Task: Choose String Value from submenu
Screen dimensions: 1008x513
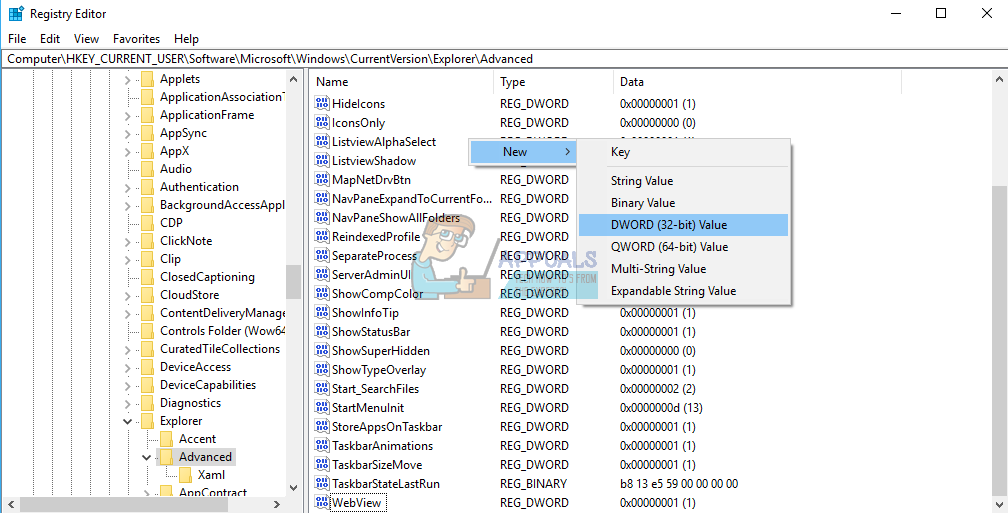Action: (x=683, y=181)
